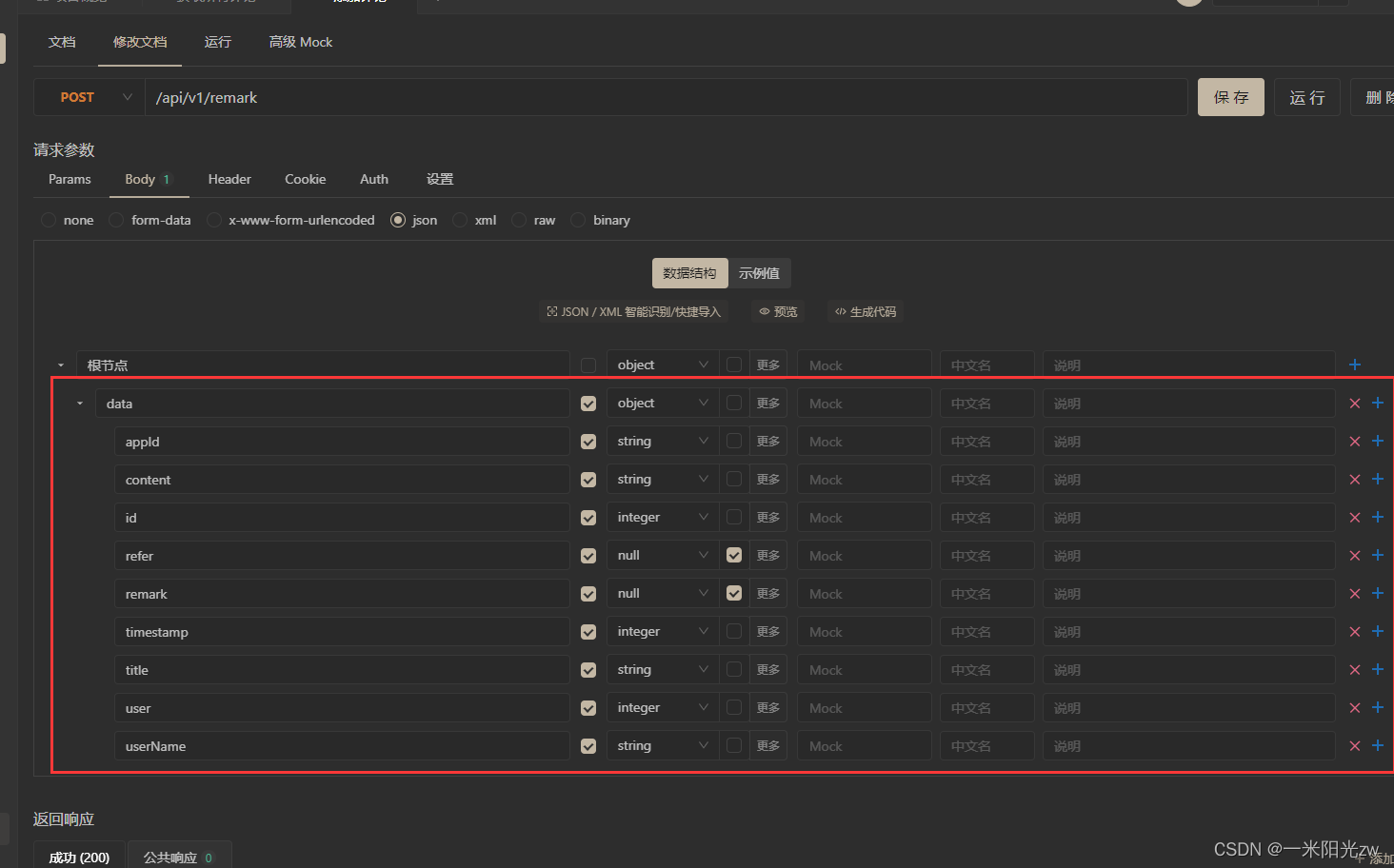Add child node to root node
Viewport: 1394px width, 868px height.
[x=1355, y=365]
